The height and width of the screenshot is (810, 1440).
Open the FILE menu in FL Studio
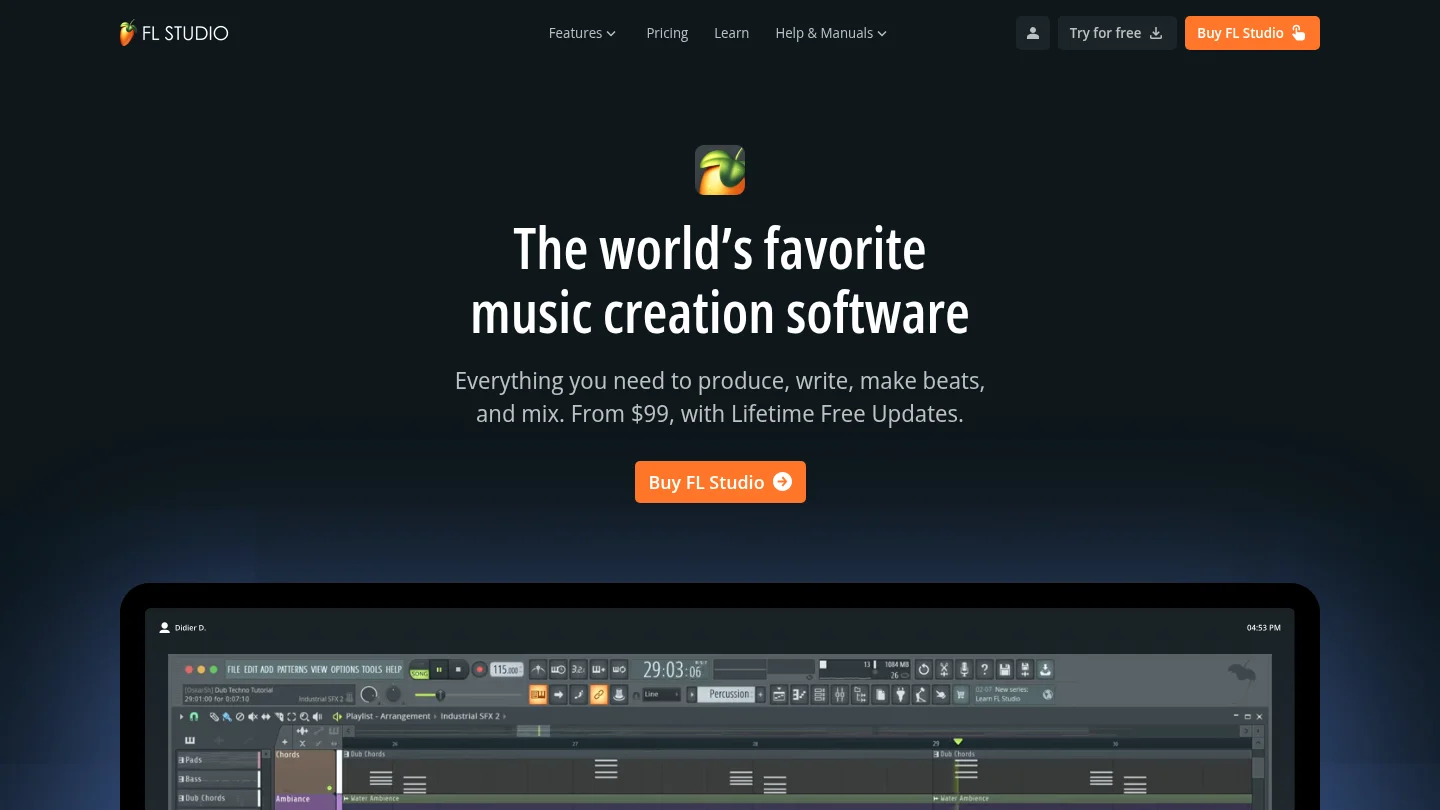pyautogui.click(x=234, y=669)
